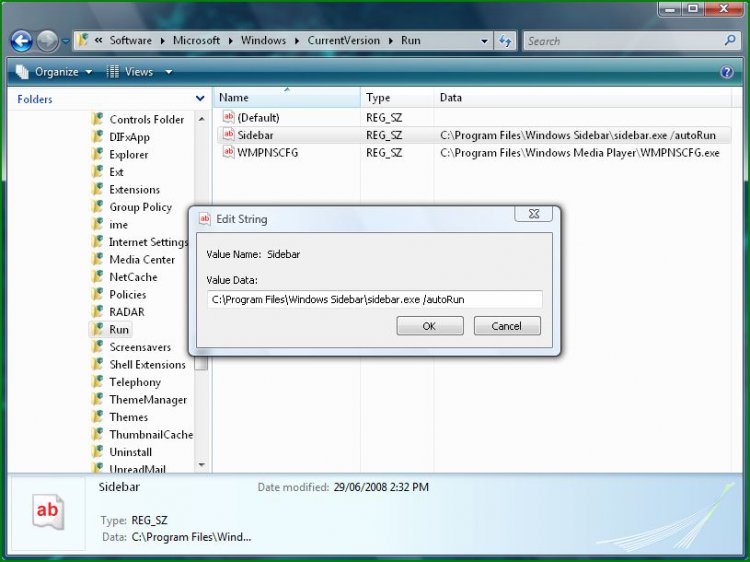The image size is (750, 562).
Task: Select the Run folder in tree
Action: [119, 330]
